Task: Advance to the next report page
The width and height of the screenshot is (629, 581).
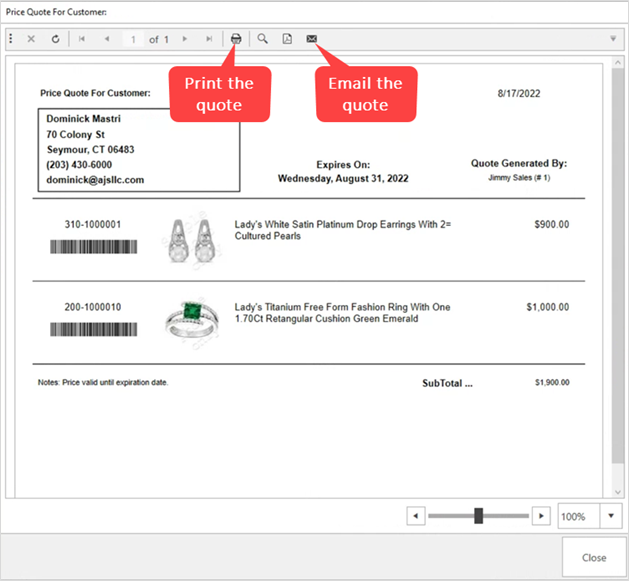Action: (x=185, y=39)
